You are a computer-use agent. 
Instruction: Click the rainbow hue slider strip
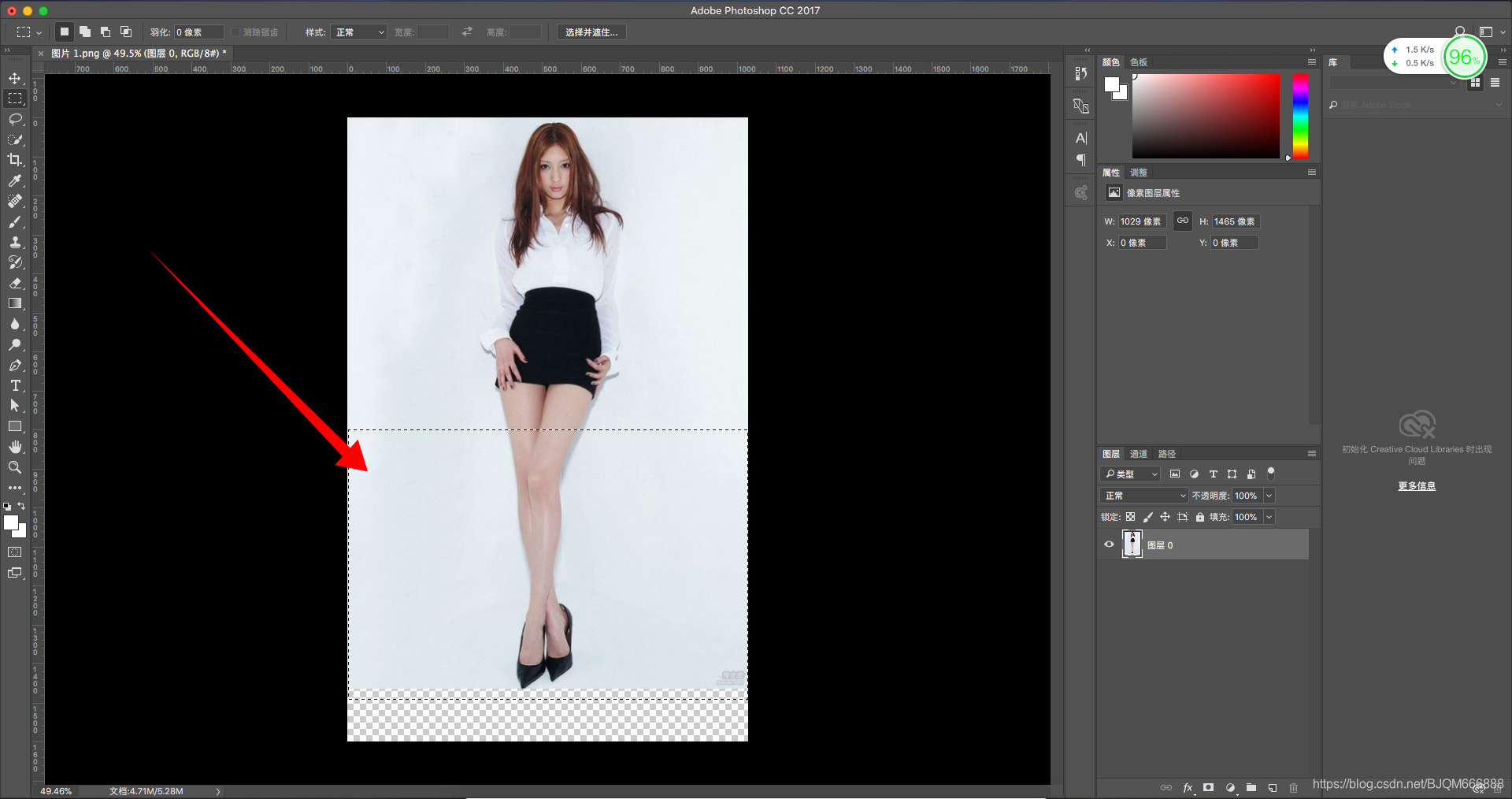pos(1300,116)
